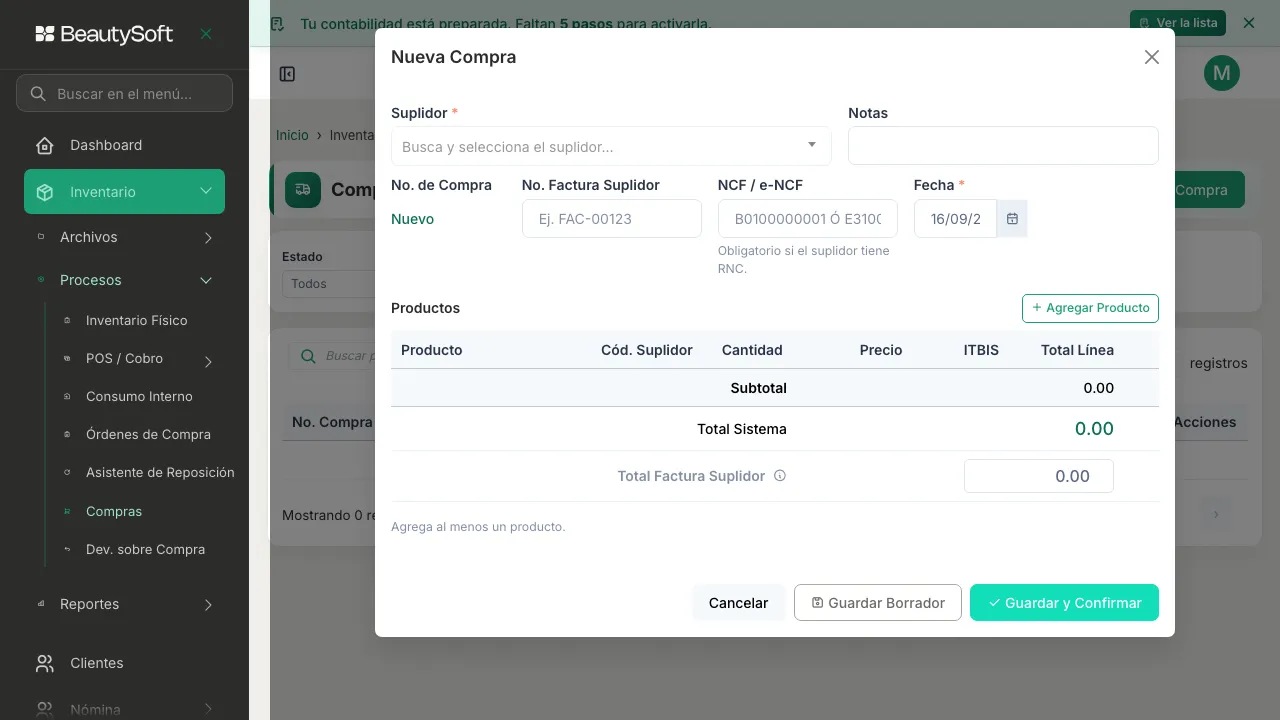Focus the No. Factura Suplidor field
This screenshot has width=1280, height=720.
612,219
